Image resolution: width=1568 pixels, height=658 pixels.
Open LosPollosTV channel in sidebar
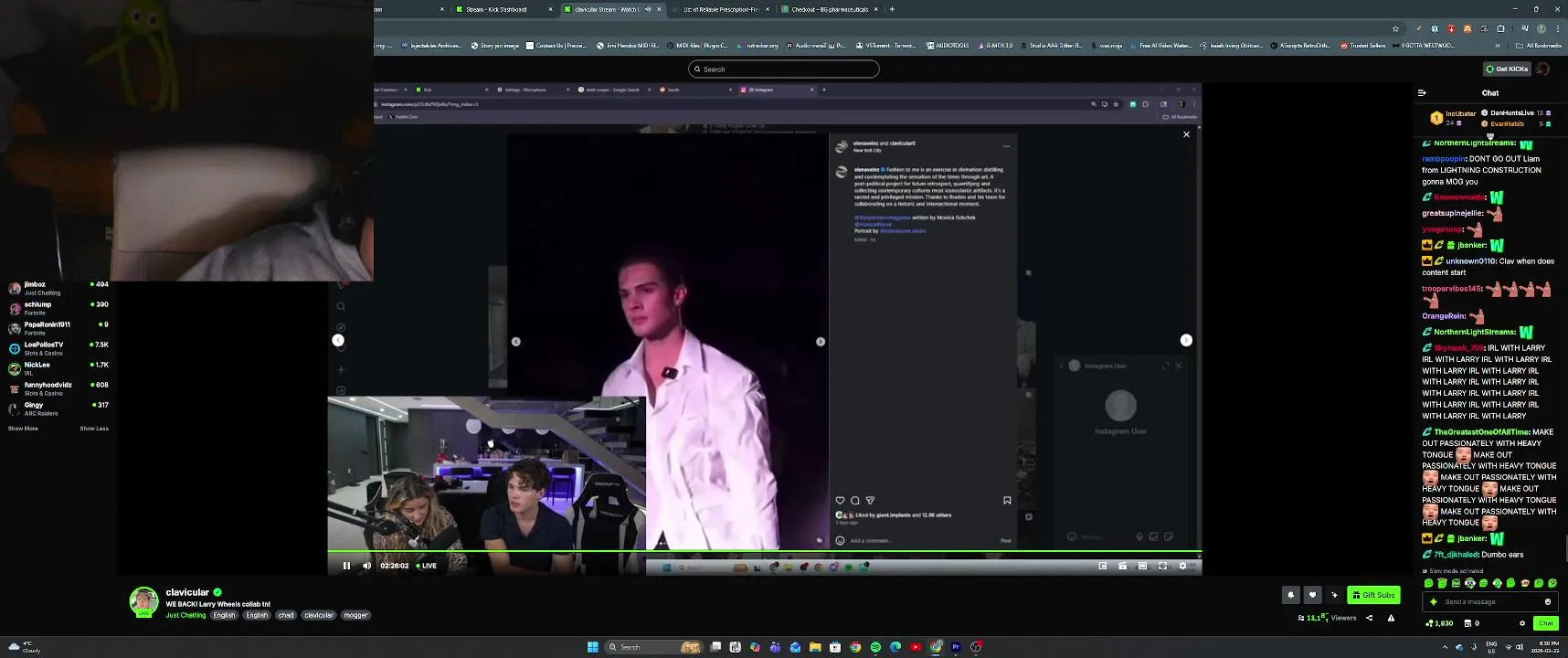click(58, 348)
